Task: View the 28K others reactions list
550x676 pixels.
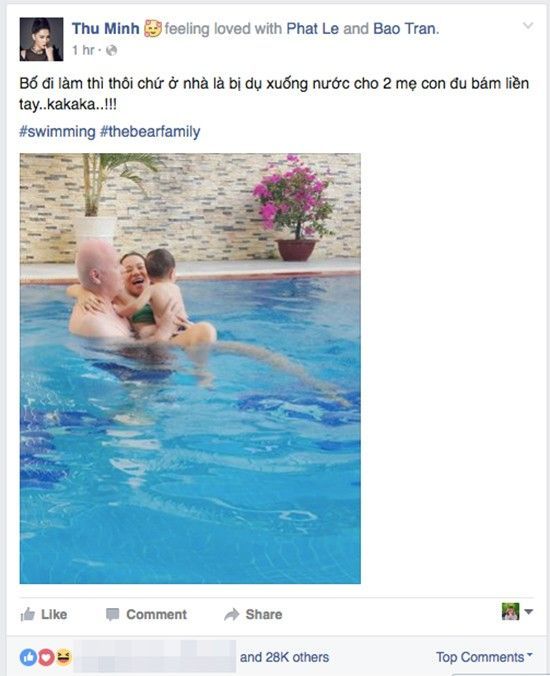Action: [x=284, y=657]
